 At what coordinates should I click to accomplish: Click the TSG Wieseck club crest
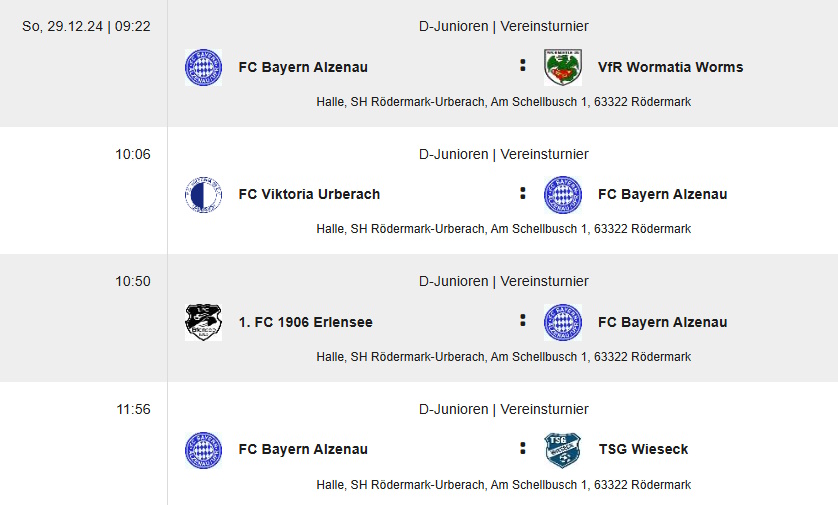tap(563, 450)
